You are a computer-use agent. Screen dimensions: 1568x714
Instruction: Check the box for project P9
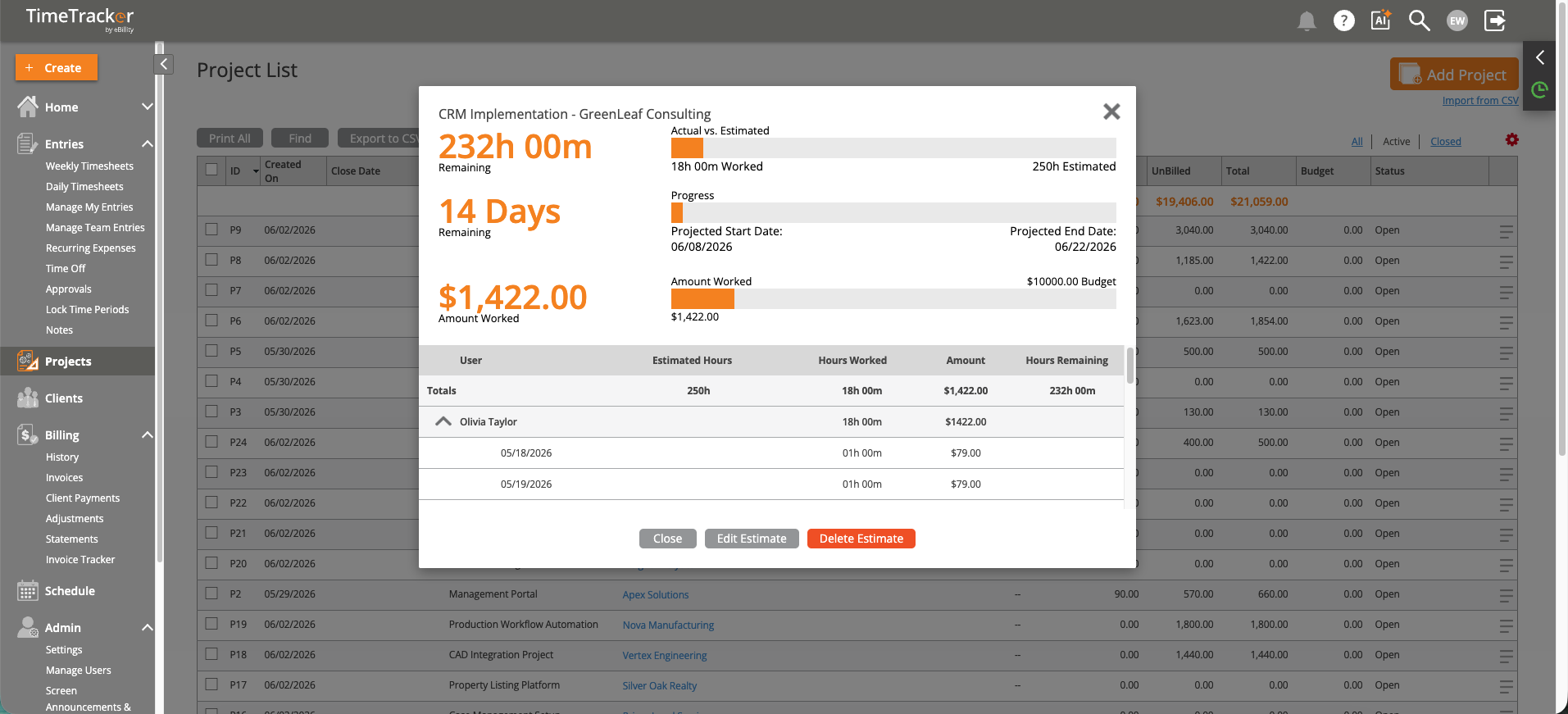coord(211,230)
